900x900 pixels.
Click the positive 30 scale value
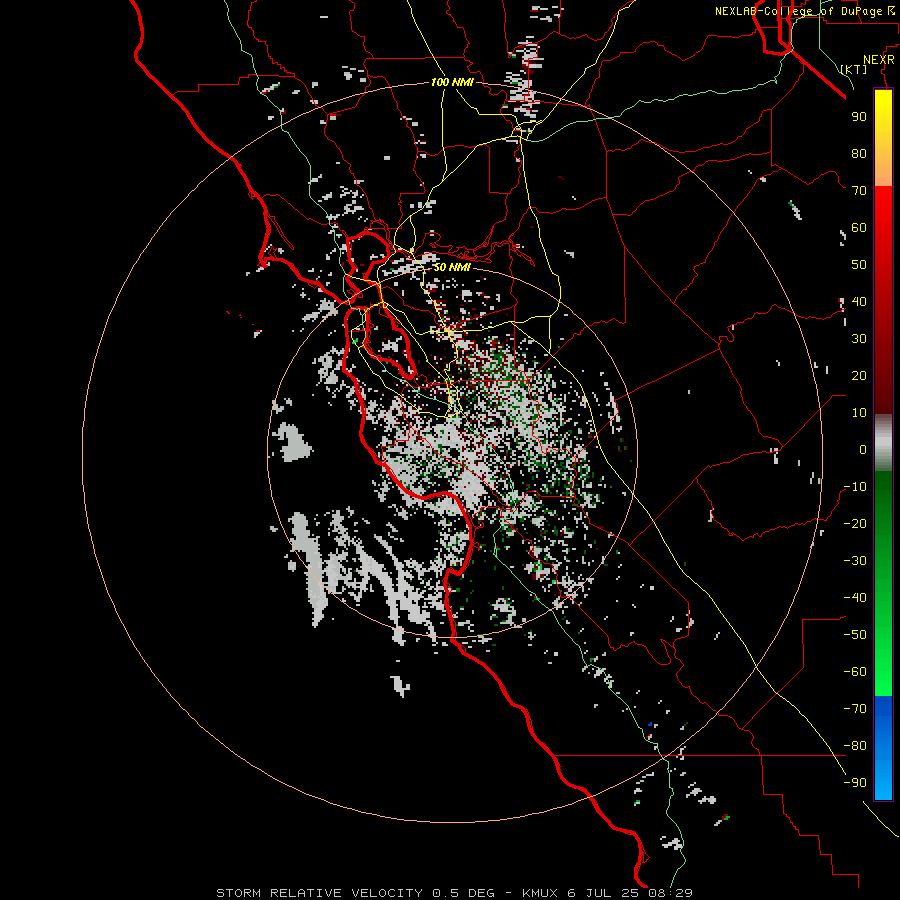[859, 339]
